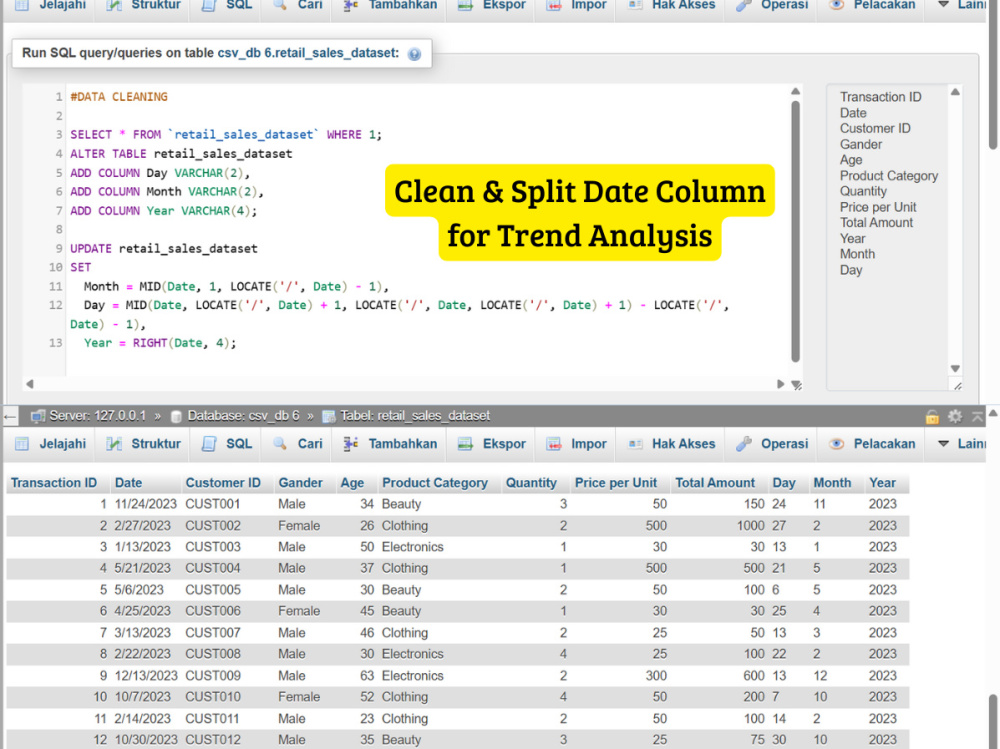Click the CUST003 cell
1000x749 pixels.
coord(213,547)
